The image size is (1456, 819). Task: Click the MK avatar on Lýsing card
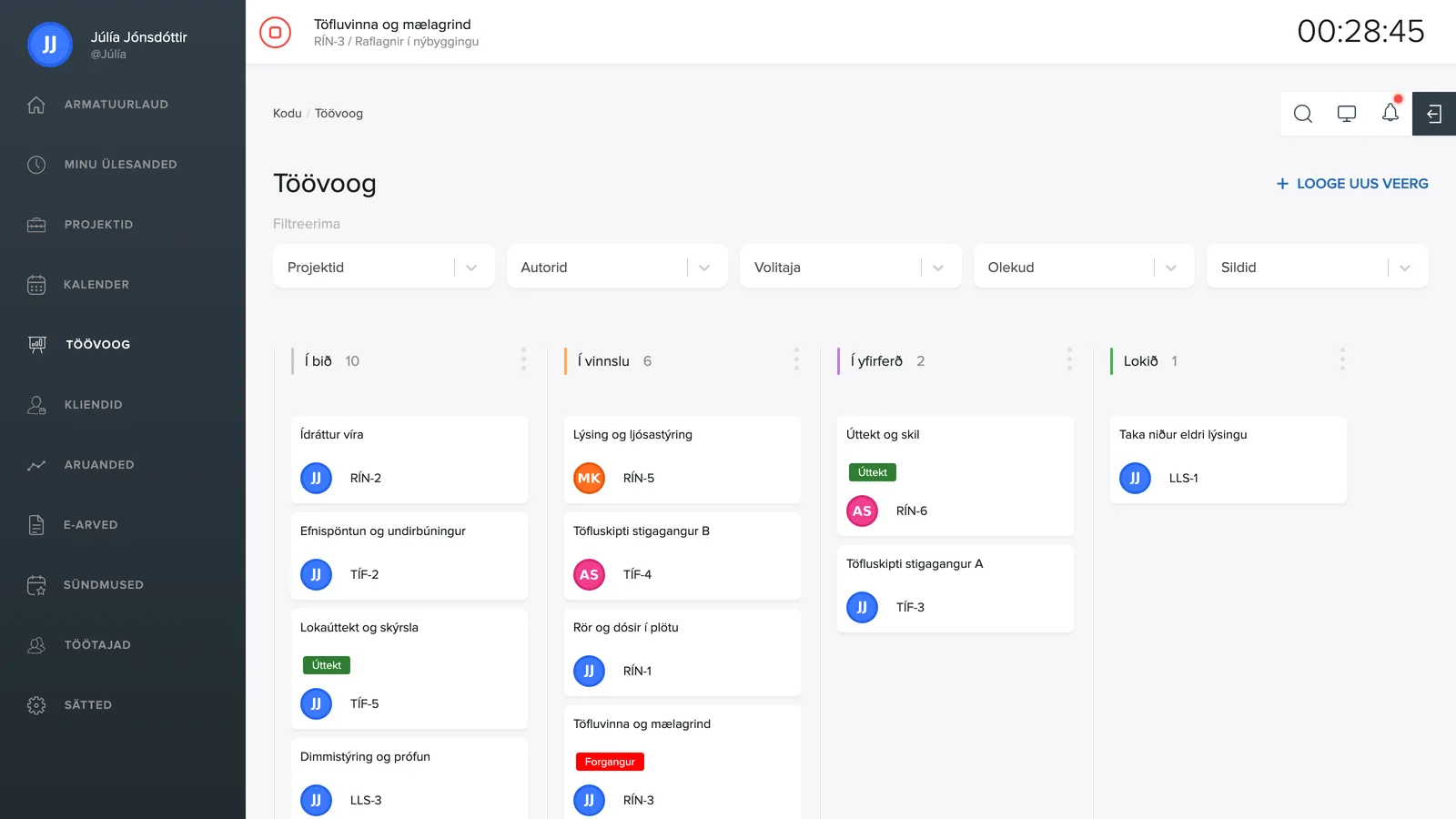[589, 478]
